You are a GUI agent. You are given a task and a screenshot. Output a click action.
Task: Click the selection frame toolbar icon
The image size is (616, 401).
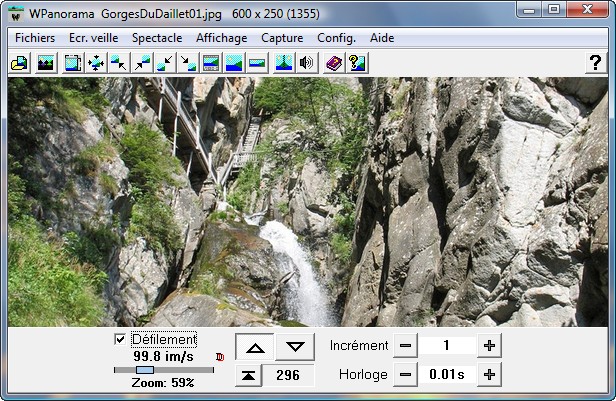(73, 63)
